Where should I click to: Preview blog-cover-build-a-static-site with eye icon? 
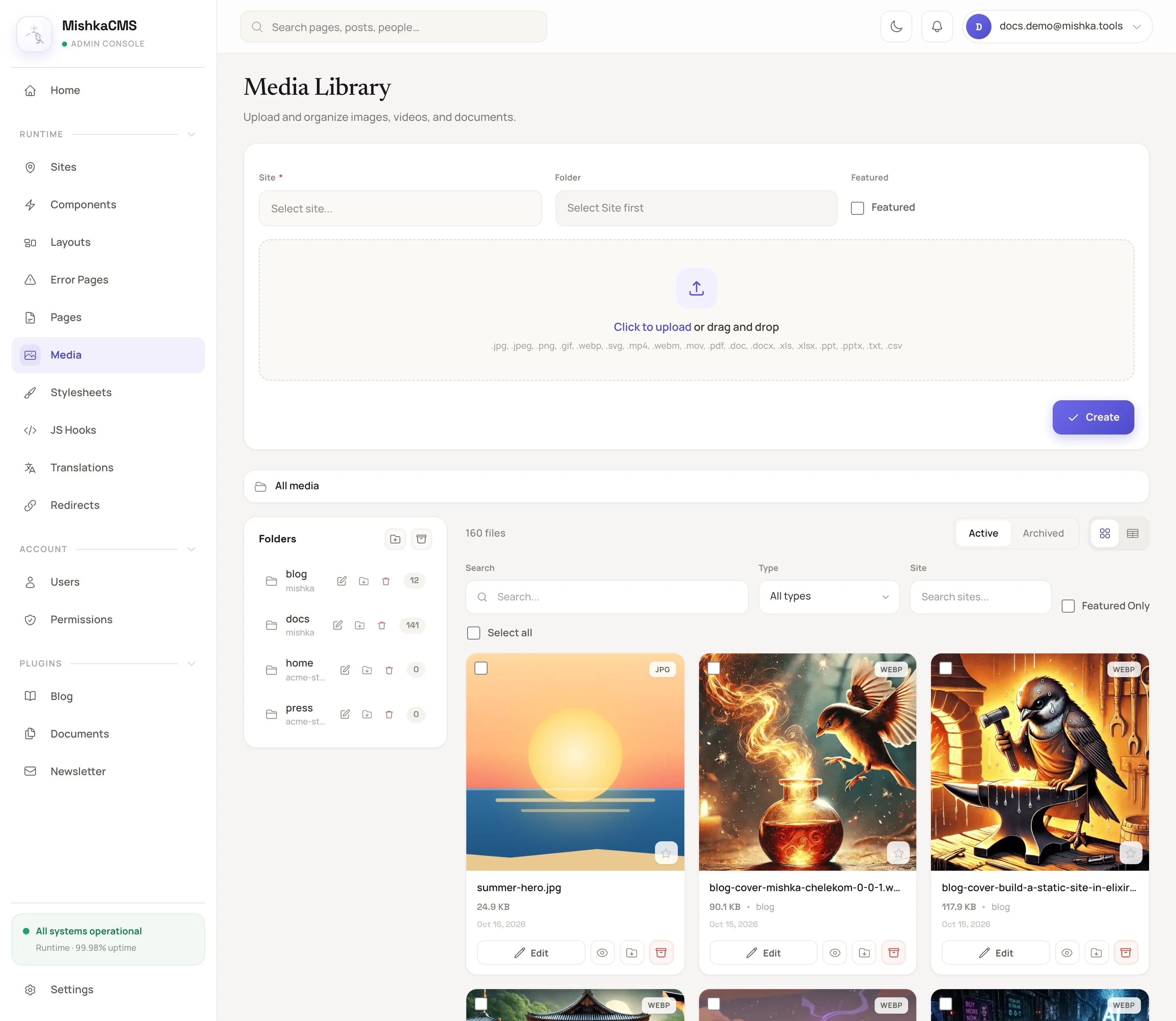[x=1067, y=953]
